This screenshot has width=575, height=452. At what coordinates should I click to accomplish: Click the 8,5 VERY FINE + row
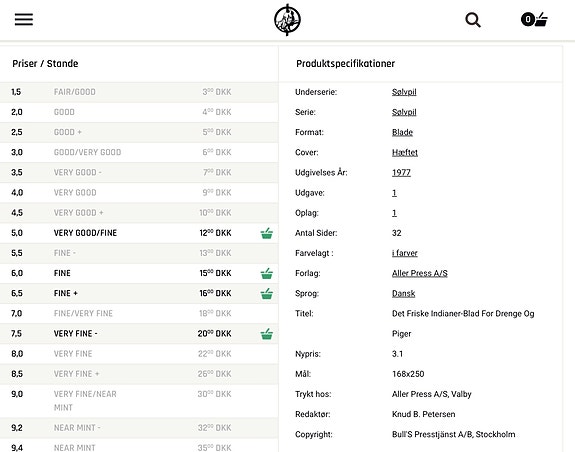tap(139, 374)
